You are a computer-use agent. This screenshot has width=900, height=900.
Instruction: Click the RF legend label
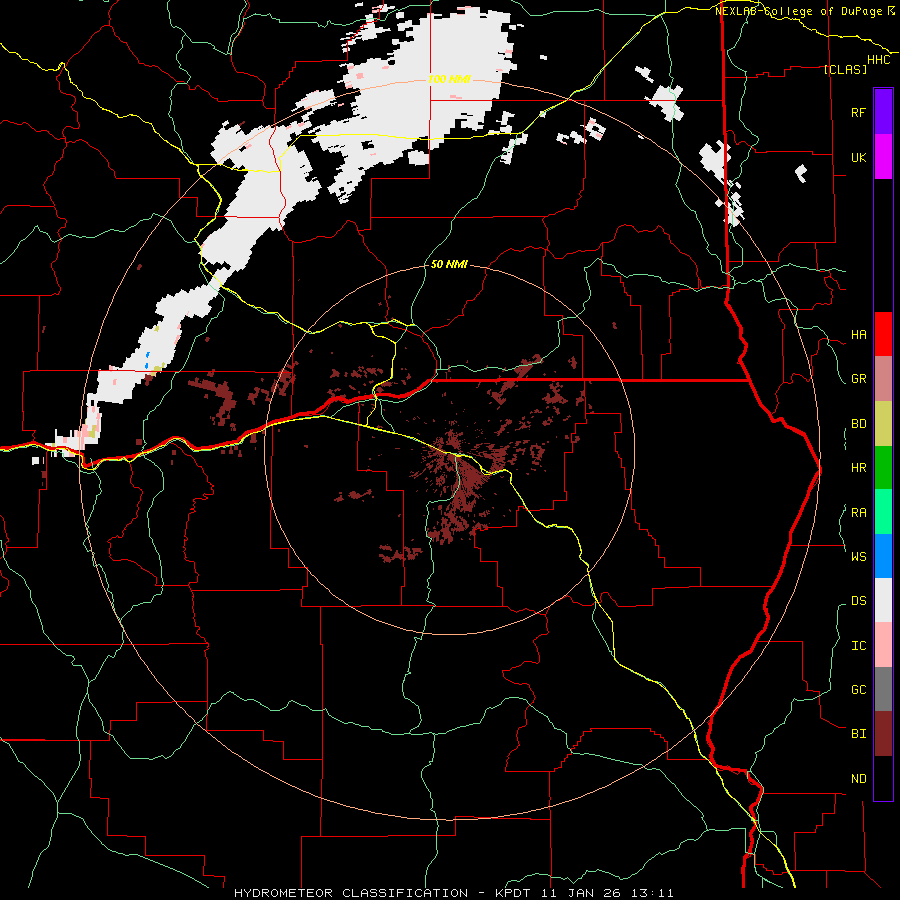[x=858, y=112]
